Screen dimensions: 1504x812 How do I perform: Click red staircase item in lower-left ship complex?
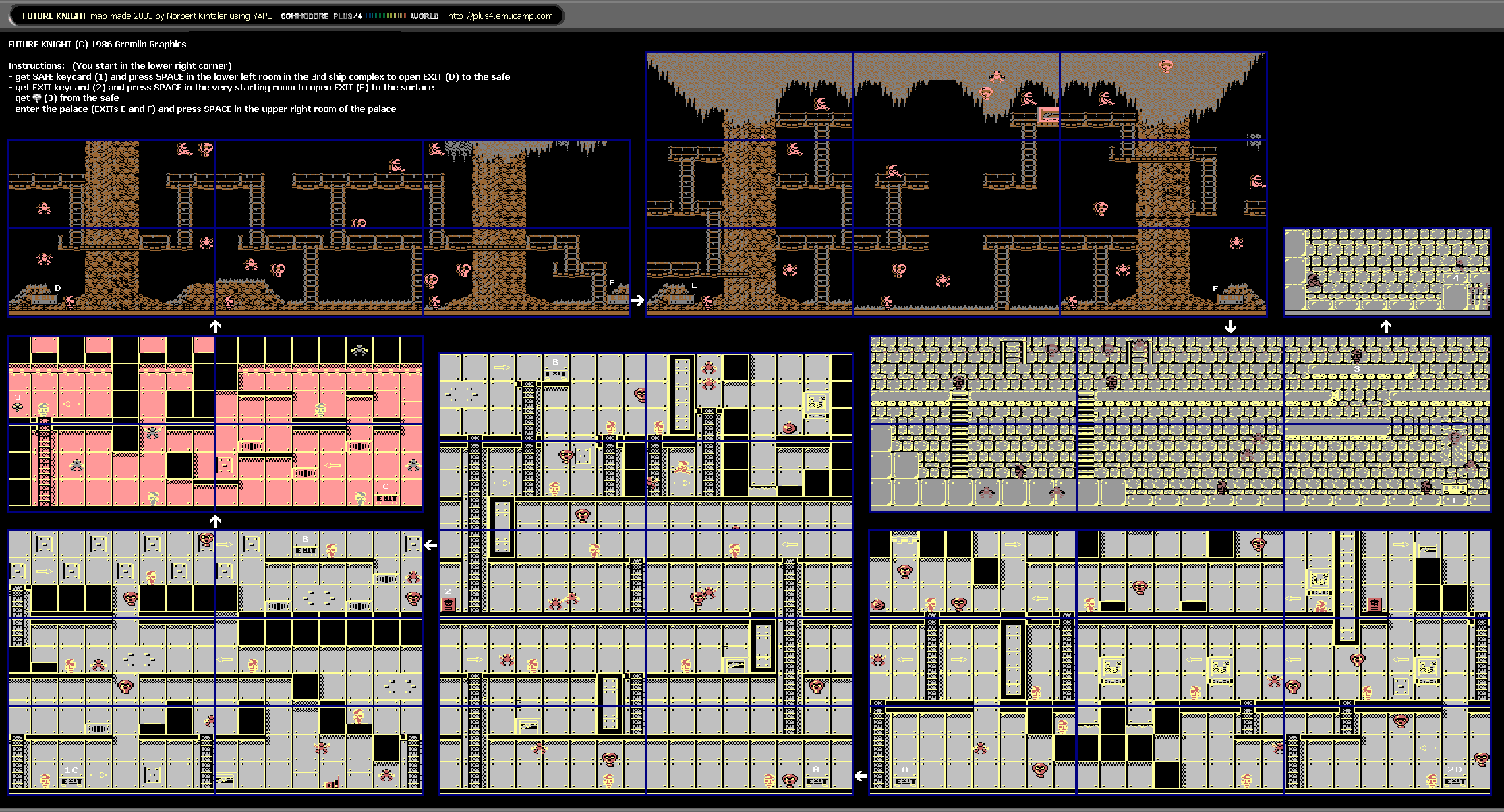[332, 782]
